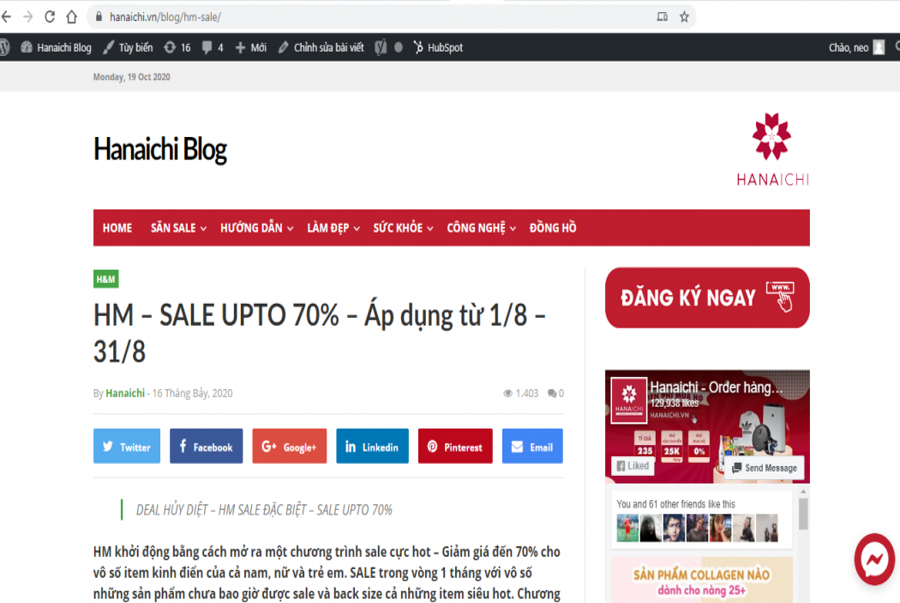Screen dimensions: 900x603
Task: Go to HOME in the red navigation
Action: (117, 228)
